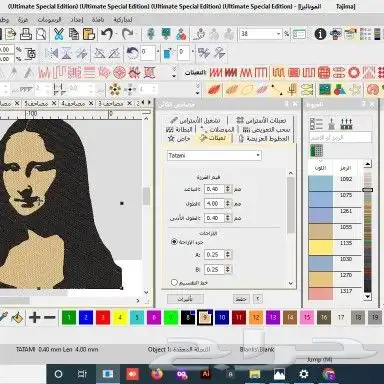Select palette color 10 dark blue

pos(222,317)
